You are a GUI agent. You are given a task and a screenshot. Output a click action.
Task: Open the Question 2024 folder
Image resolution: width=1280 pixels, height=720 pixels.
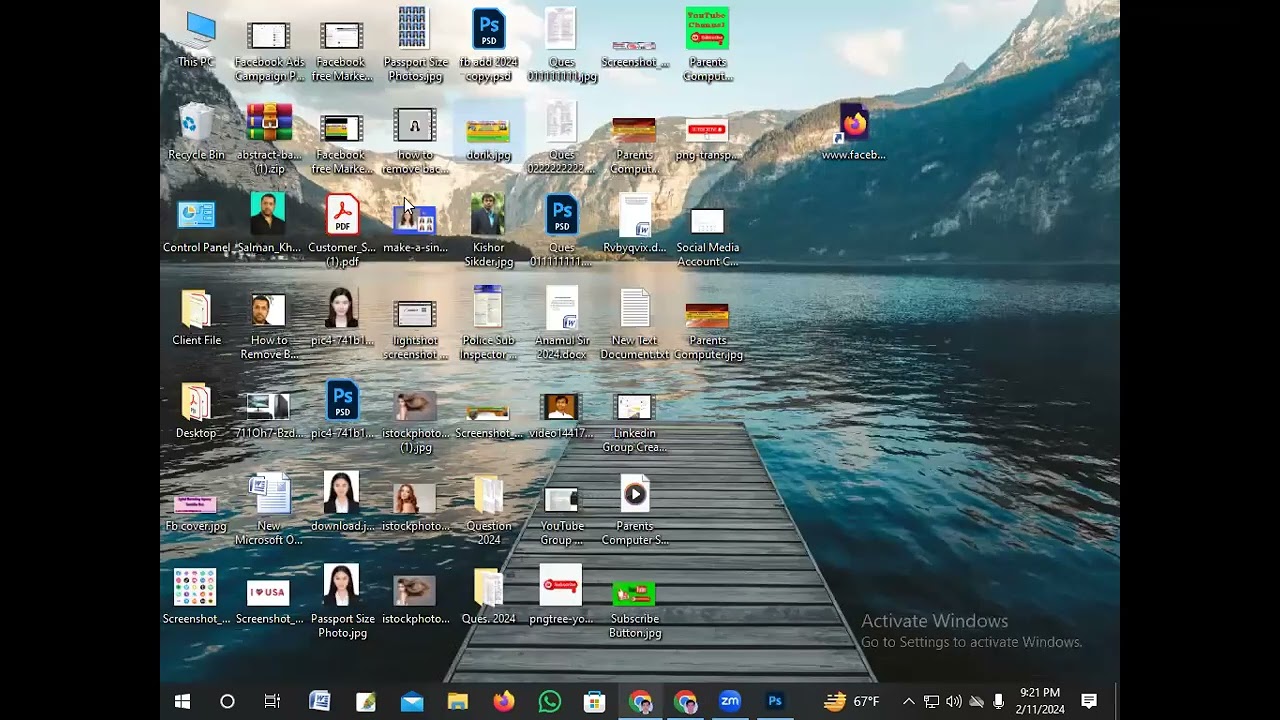click(x=489, y=511)
